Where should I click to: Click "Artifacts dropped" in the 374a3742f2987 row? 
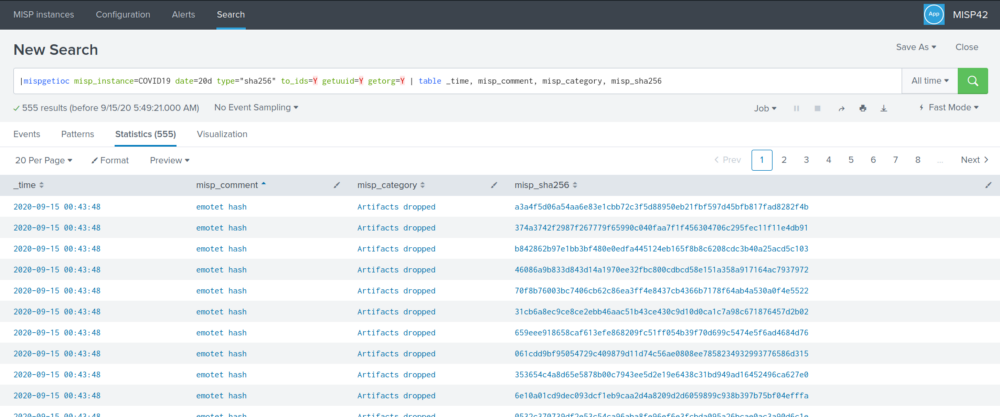pos(396,228)
